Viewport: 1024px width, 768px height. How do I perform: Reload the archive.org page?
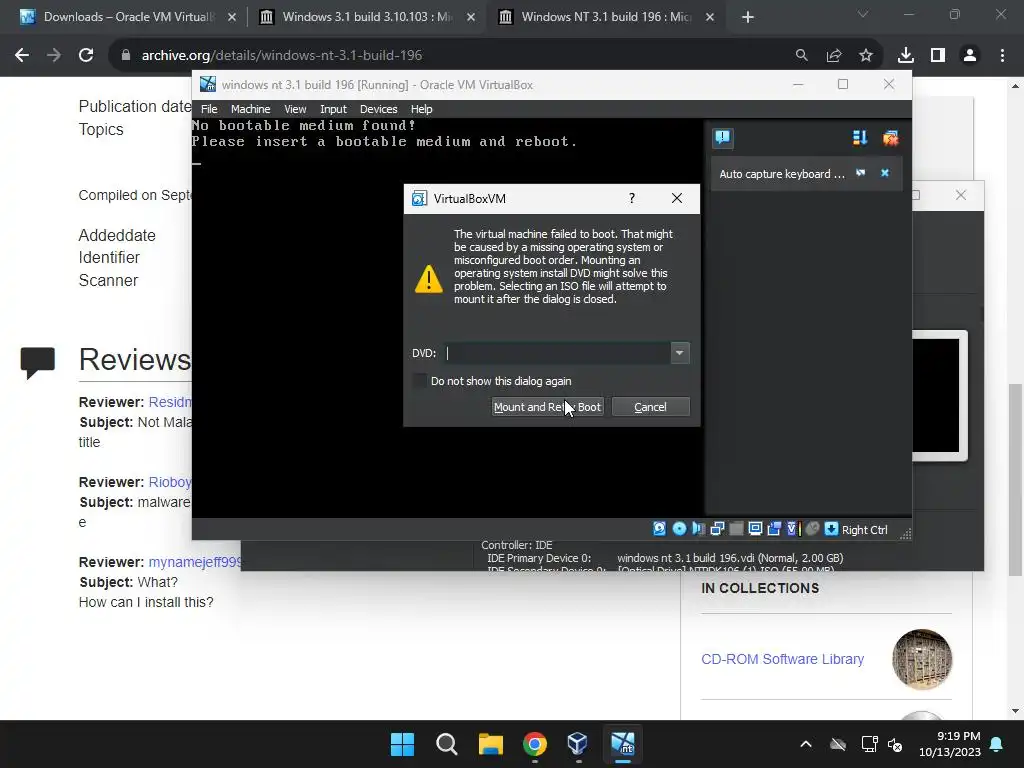tap(86, 56)
